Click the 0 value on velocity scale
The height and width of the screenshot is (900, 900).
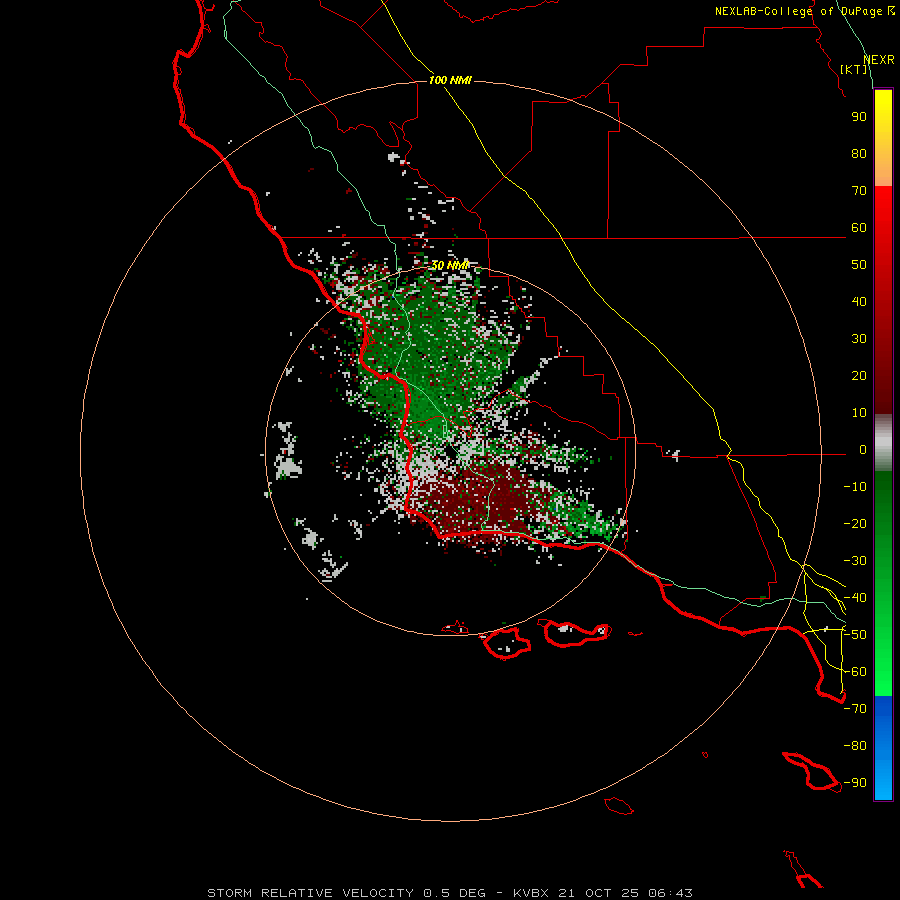[x=863, y=450]
